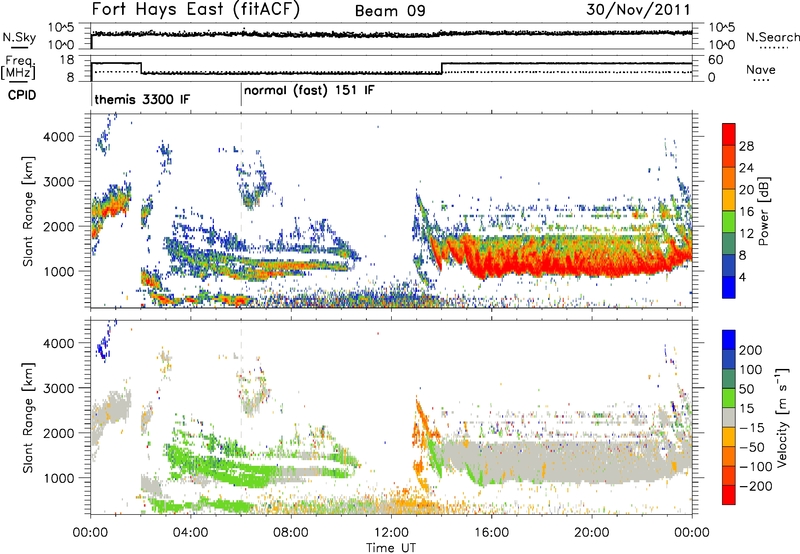Click the gray velocity band near 18:00
The width and height of the screenshot is (800, 554).
click(541, 462)
